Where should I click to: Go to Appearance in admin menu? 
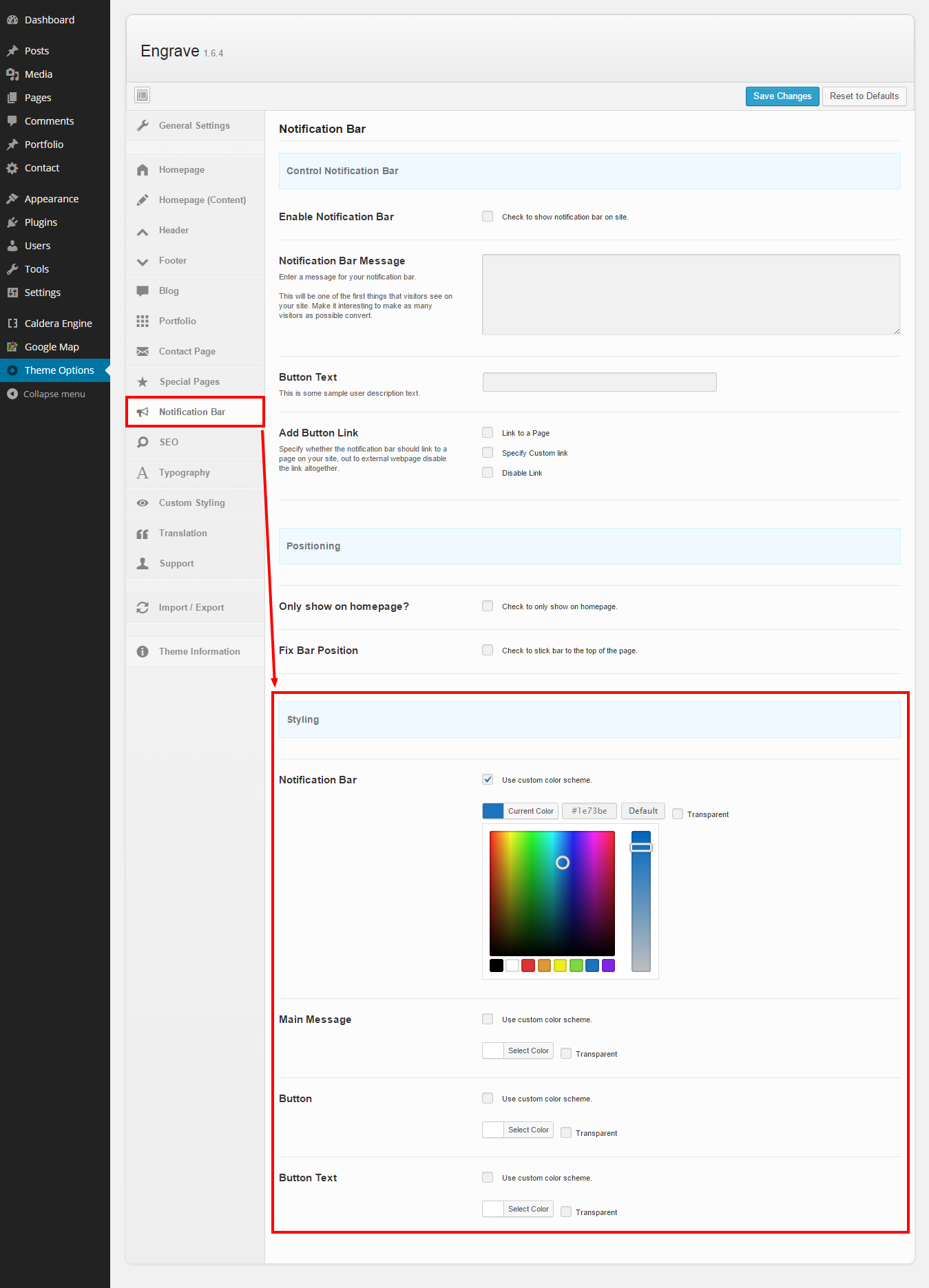51,199
